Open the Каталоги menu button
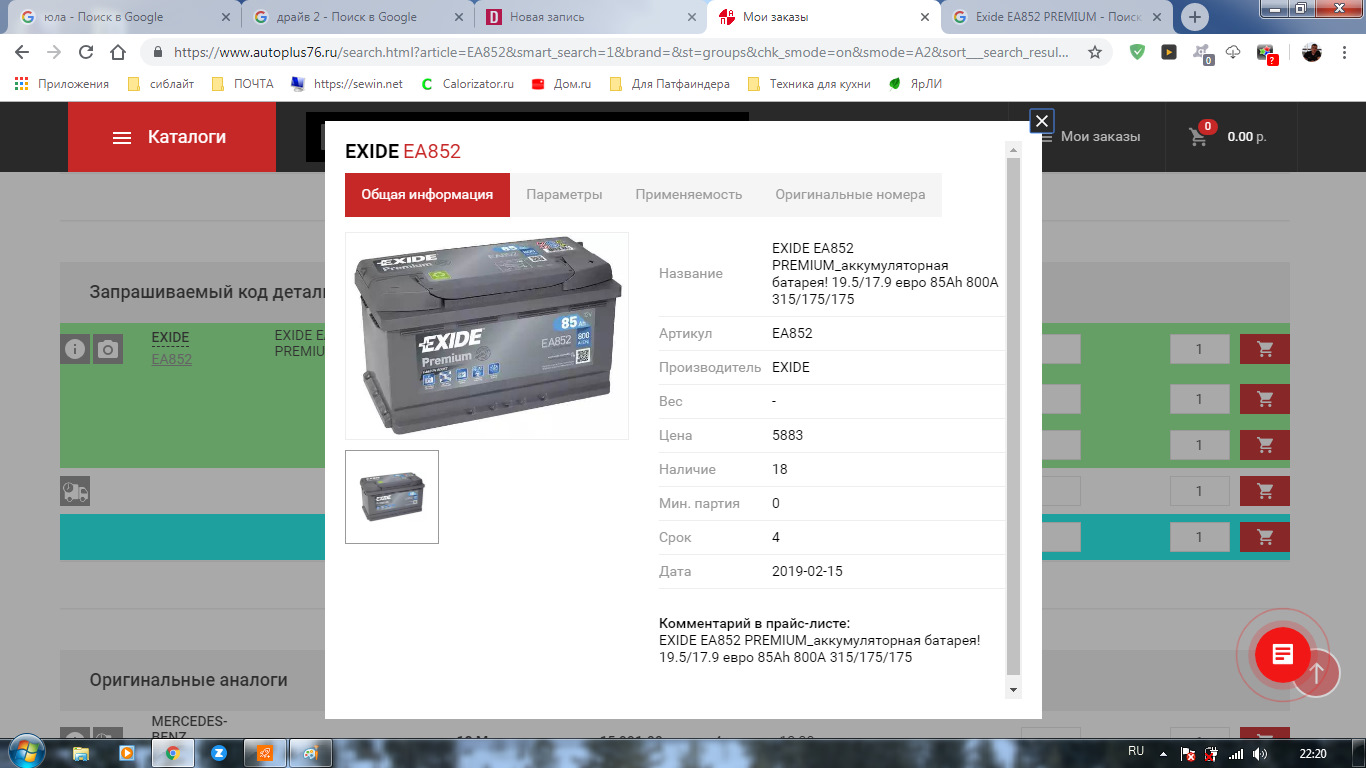Screen dimensions: 1366x768 [171, 137]
